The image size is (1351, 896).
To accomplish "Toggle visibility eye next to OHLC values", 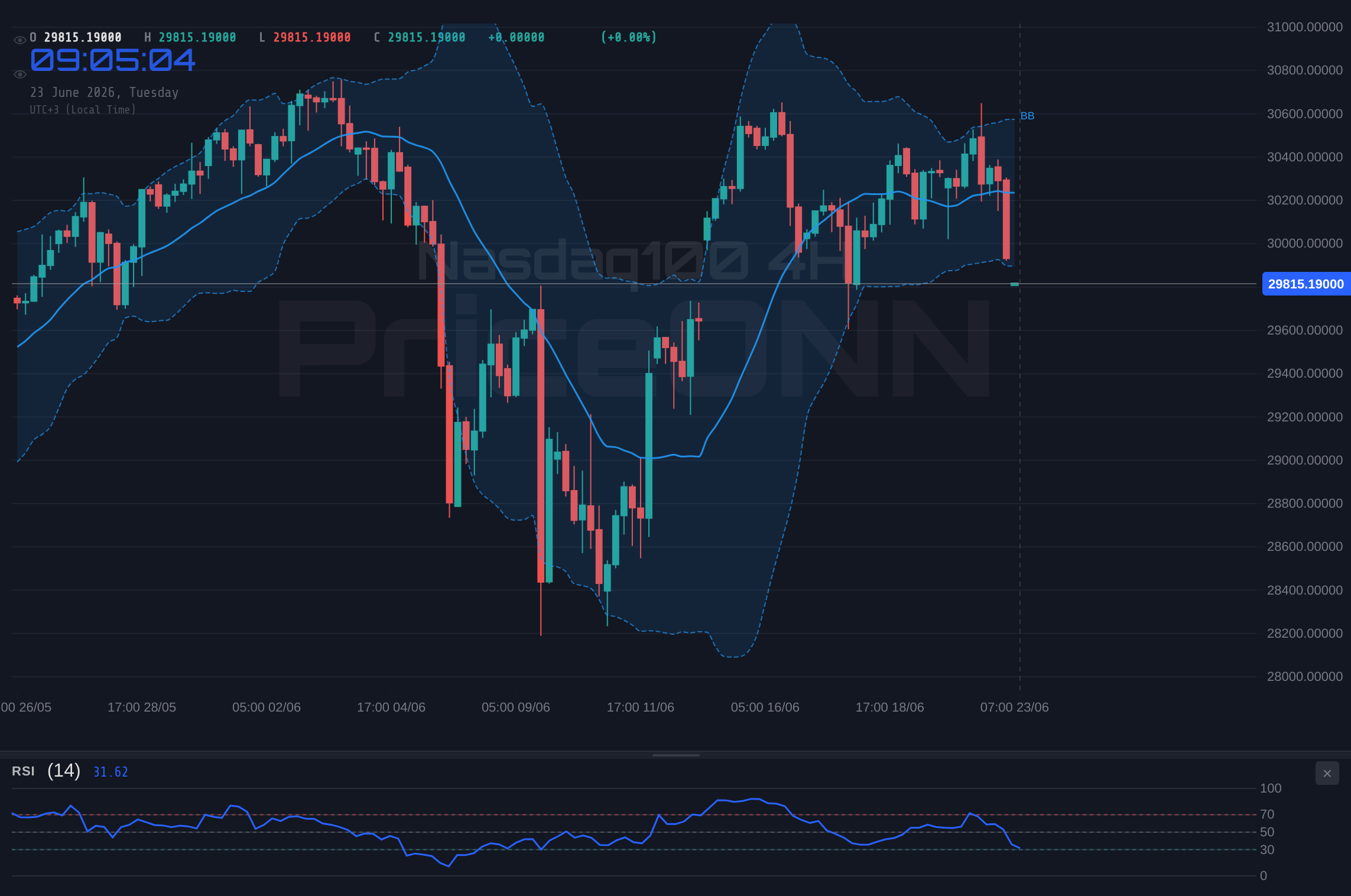I will tap(20, 40).
